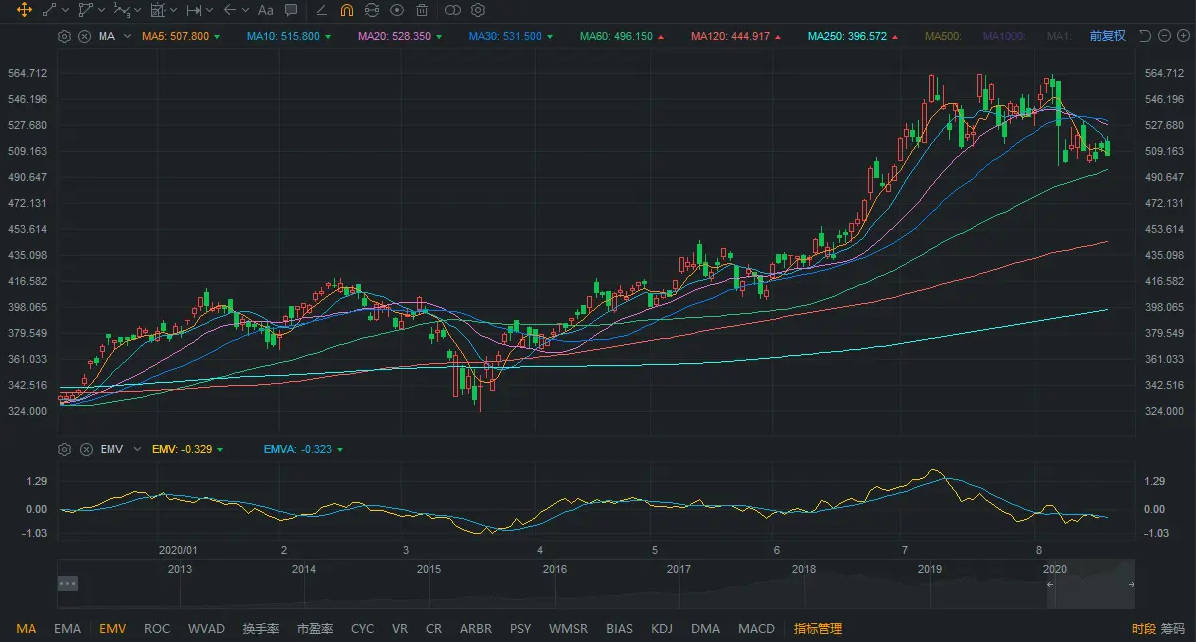Toggle visibility of all drawings eye icon
The image size is (1196, 642).
(397, 10)
